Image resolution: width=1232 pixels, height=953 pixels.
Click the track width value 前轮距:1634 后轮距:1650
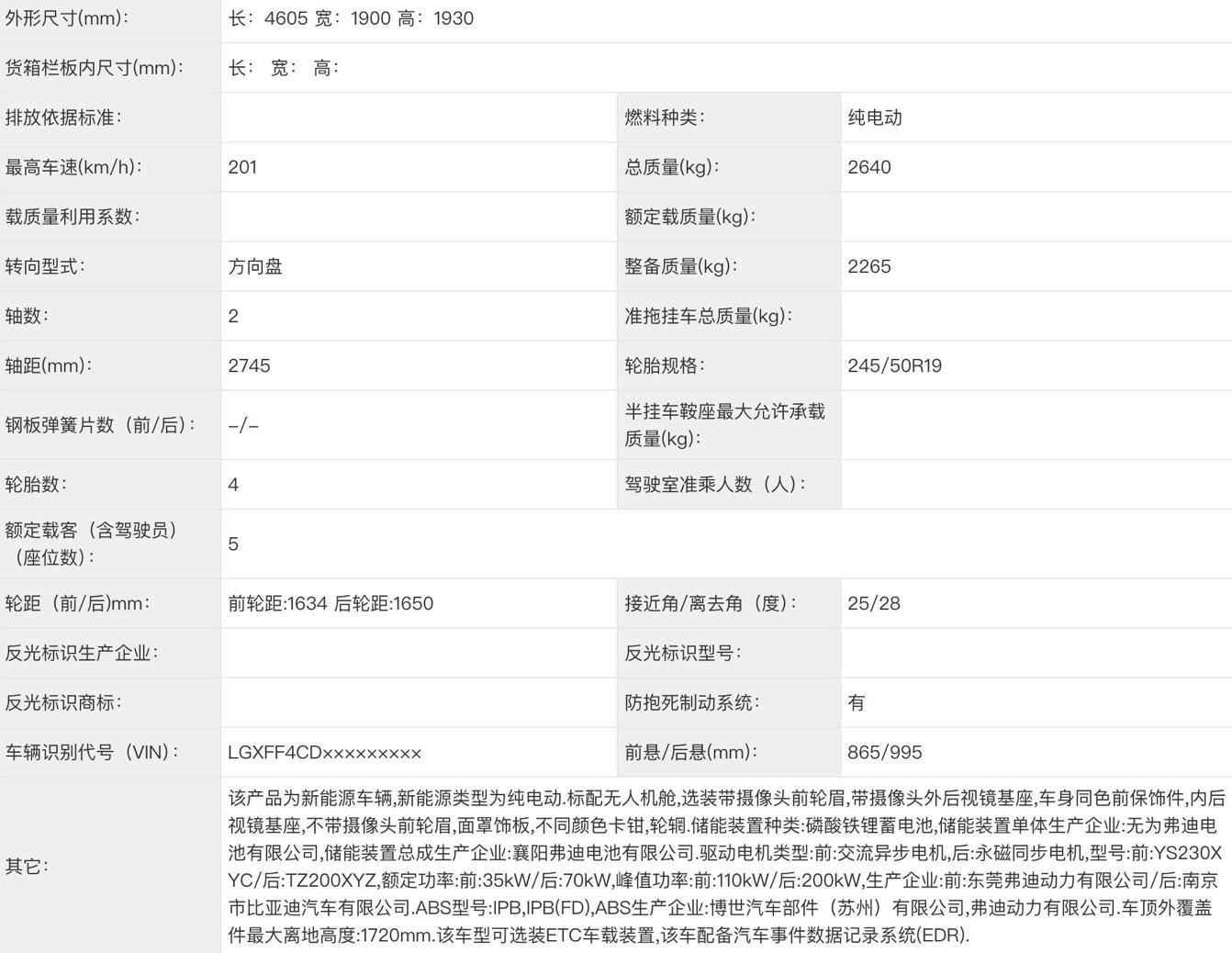330,603
